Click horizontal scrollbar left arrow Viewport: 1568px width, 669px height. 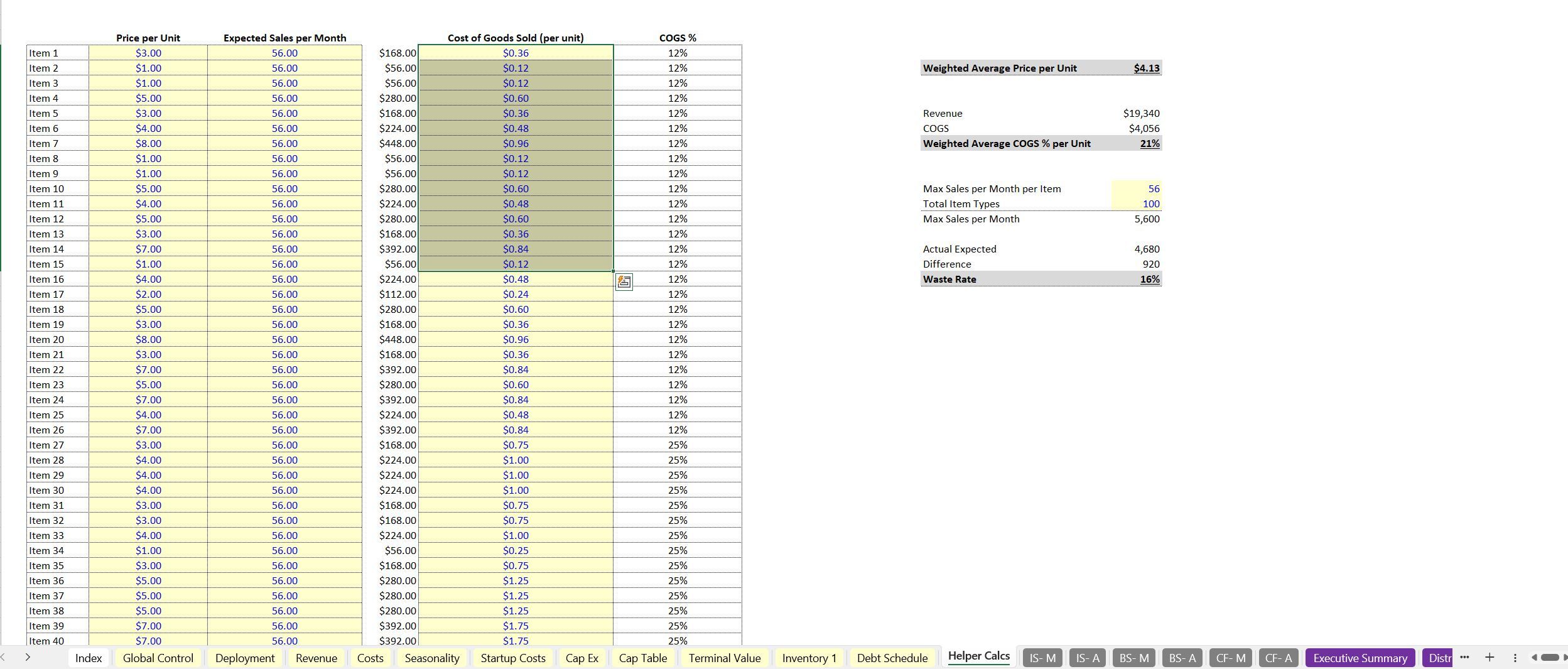coord(1534,657)
